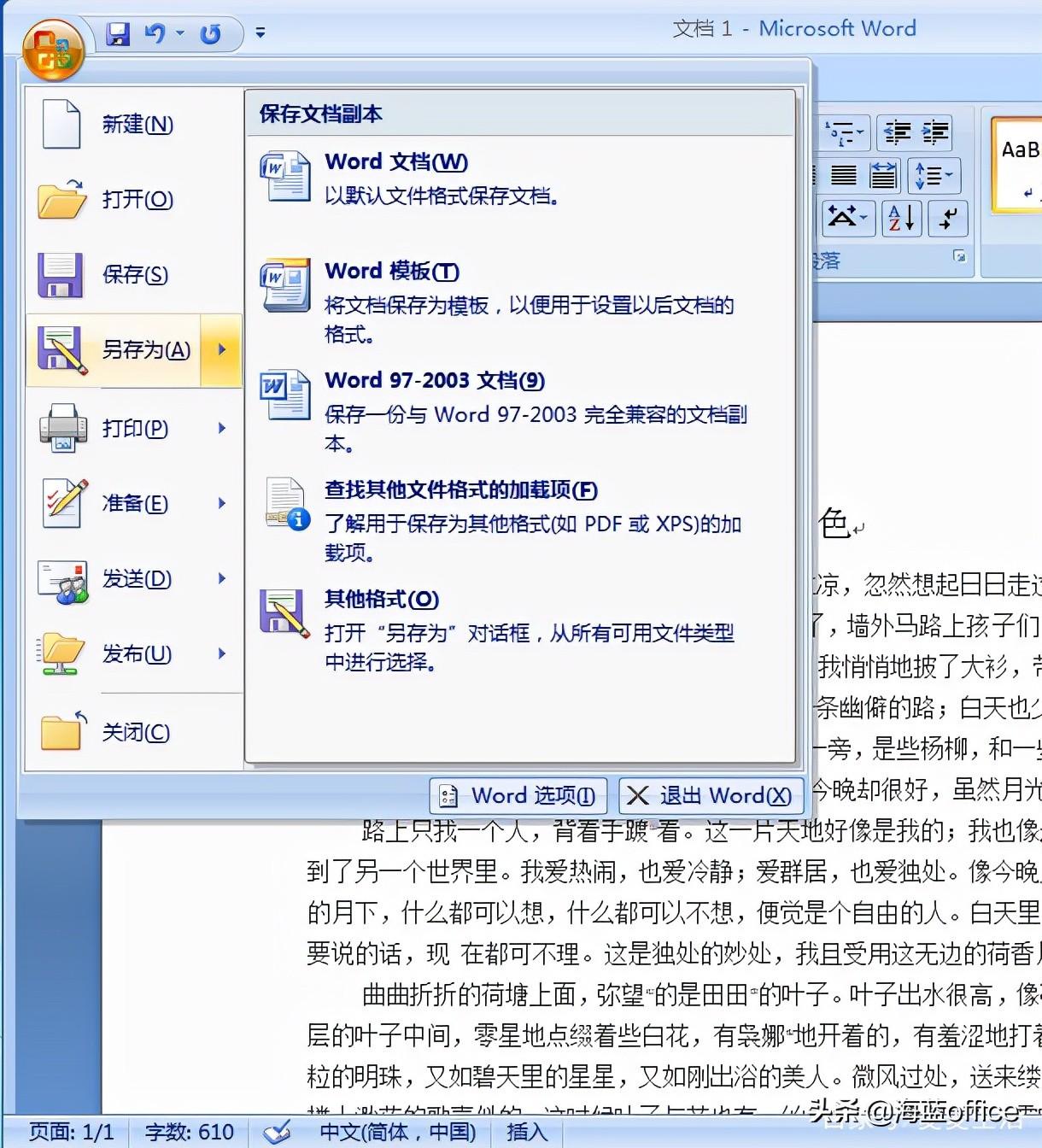Image resolution: width=1042 pixels, height=1148 pixels.
Task: Save as Word 97-2003 文档(9)
Action: click(519, 410)
